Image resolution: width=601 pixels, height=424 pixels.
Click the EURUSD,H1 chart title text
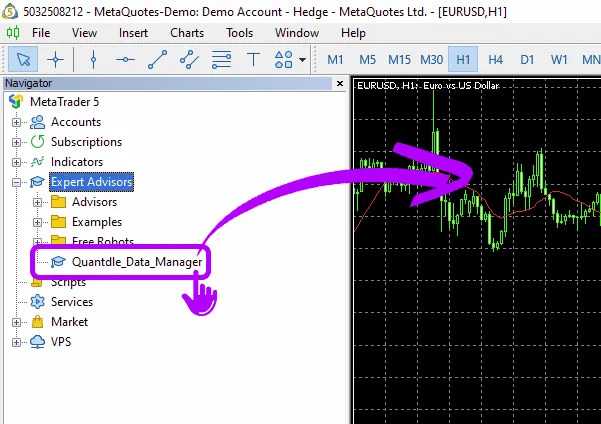pos(428,85)
